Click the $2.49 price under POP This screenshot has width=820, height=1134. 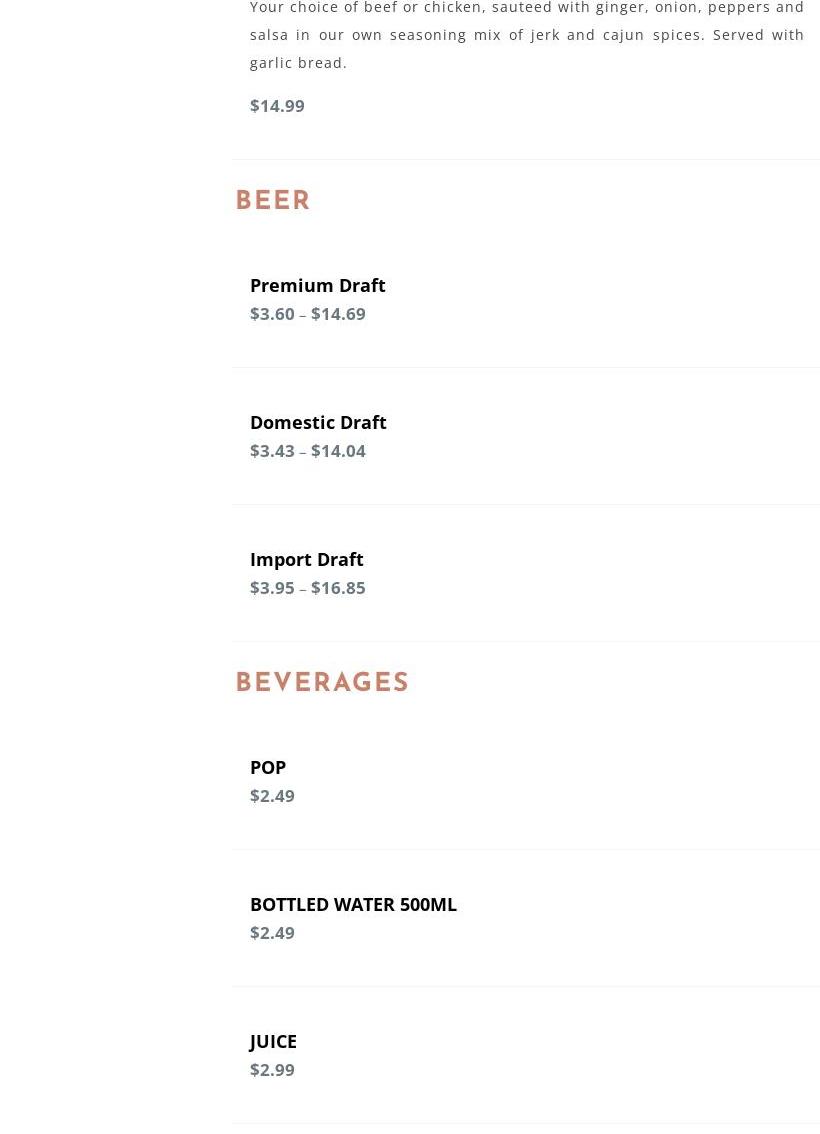272,795
